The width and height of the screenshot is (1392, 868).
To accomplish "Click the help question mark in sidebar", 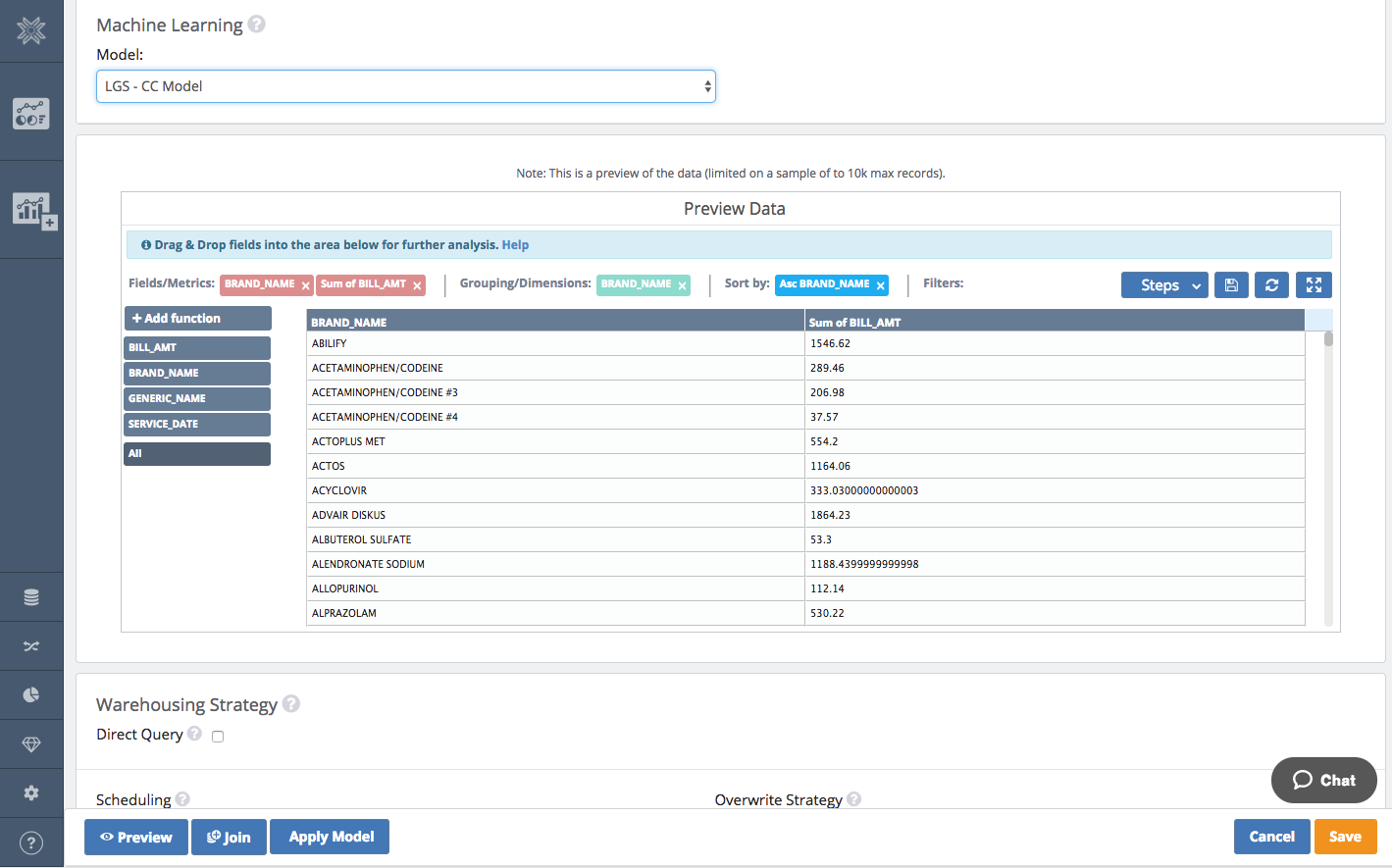I will tap(31, 842).
